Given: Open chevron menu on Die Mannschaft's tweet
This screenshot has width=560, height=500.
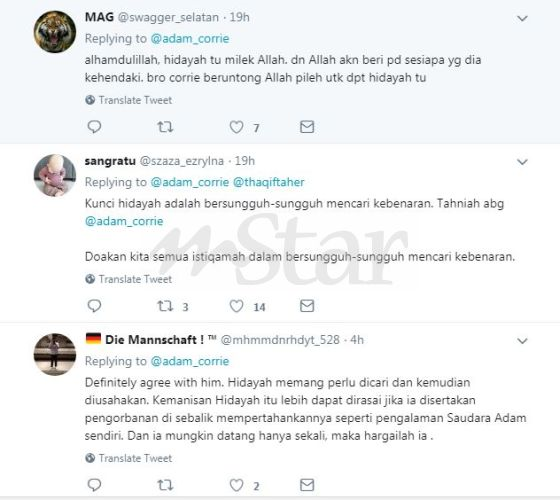Looking at the screenshot, I should click(522, 341).
